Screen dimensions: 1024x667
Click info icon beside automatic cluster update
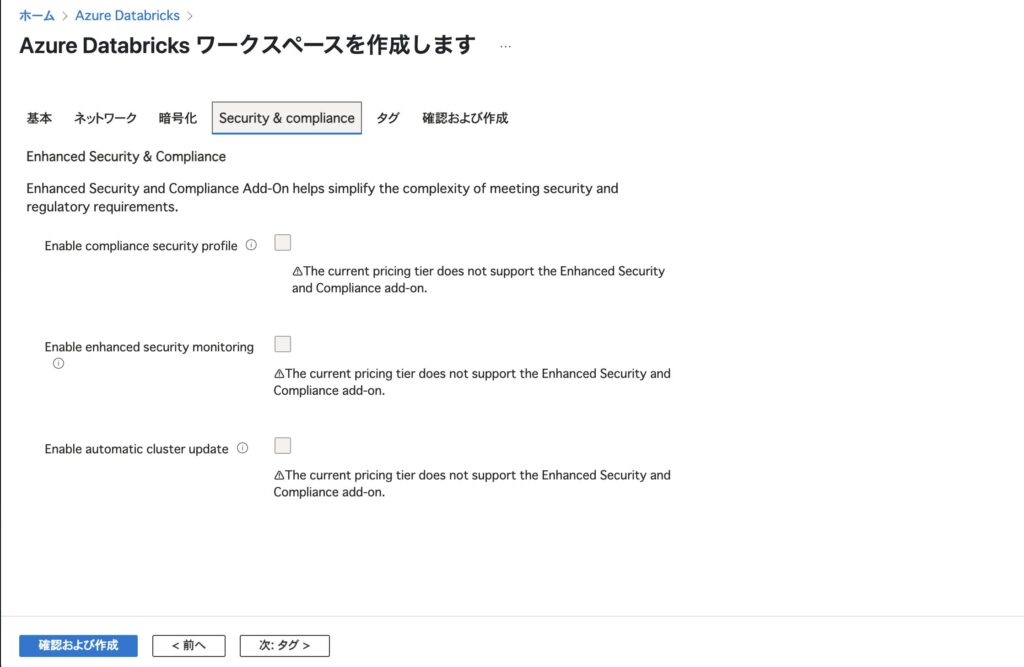pos(242,448)
